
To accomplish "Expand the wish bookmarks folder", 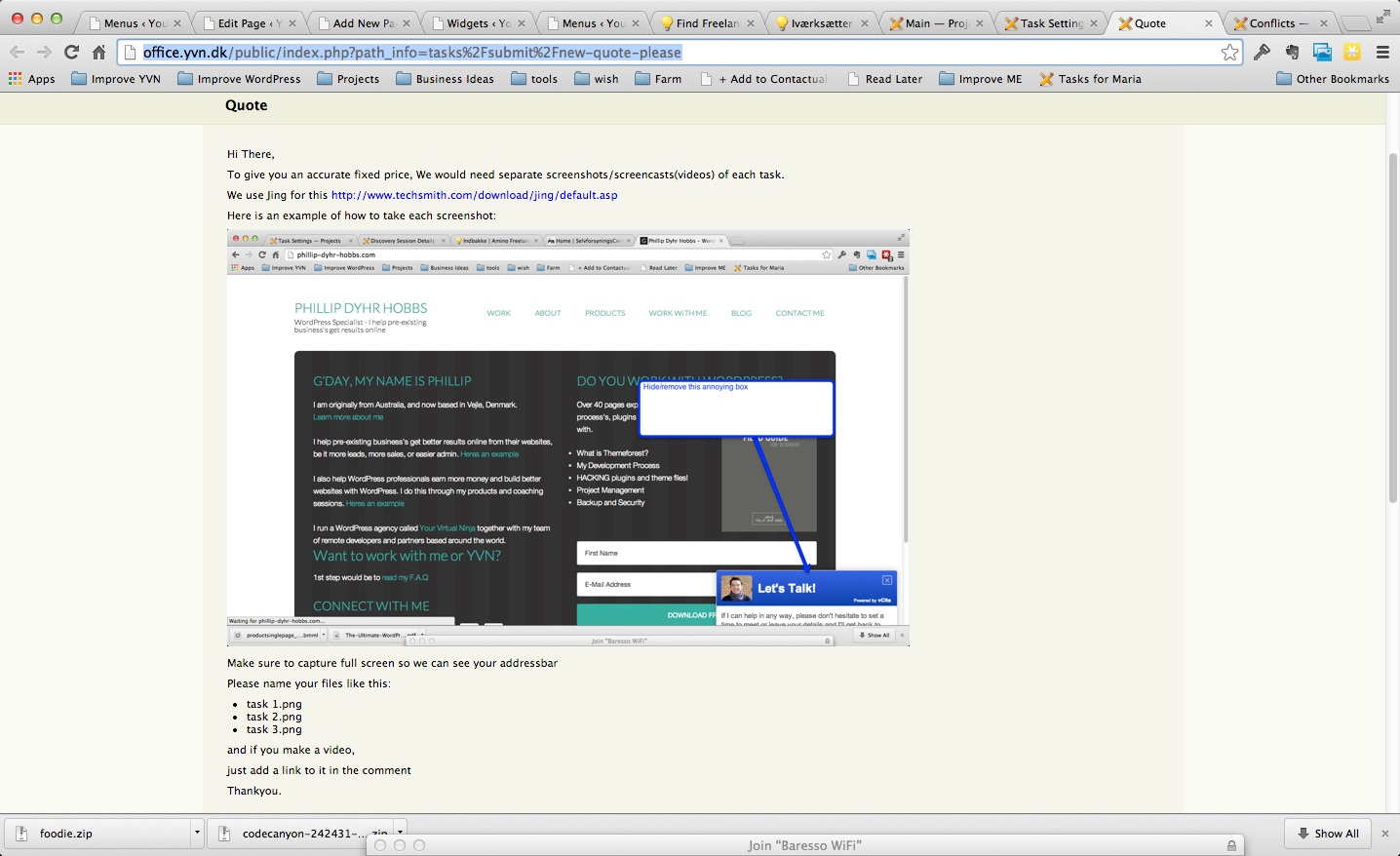I will click(x=597, y=79).
